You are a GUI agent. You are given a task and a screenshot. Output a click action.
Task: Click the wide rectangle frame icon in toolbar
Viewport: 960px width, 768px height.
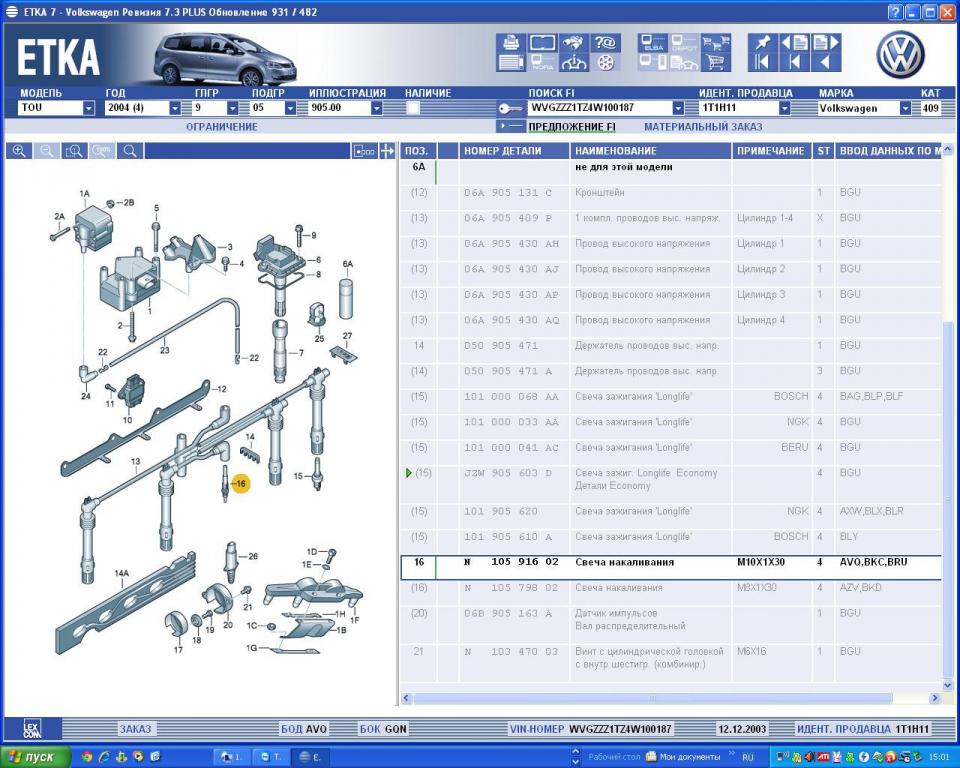(x=542, y=43)
